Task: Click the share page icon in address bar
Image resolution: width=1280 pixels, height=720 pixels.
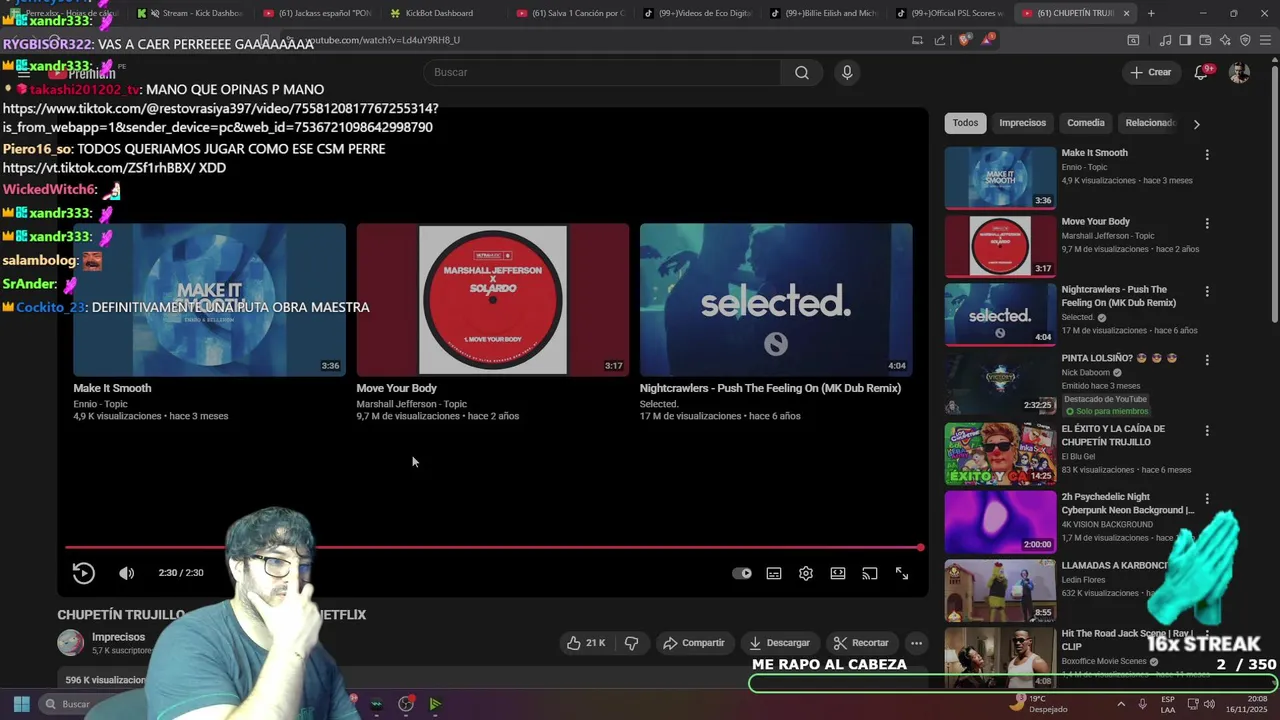Action: click(940, 40)
